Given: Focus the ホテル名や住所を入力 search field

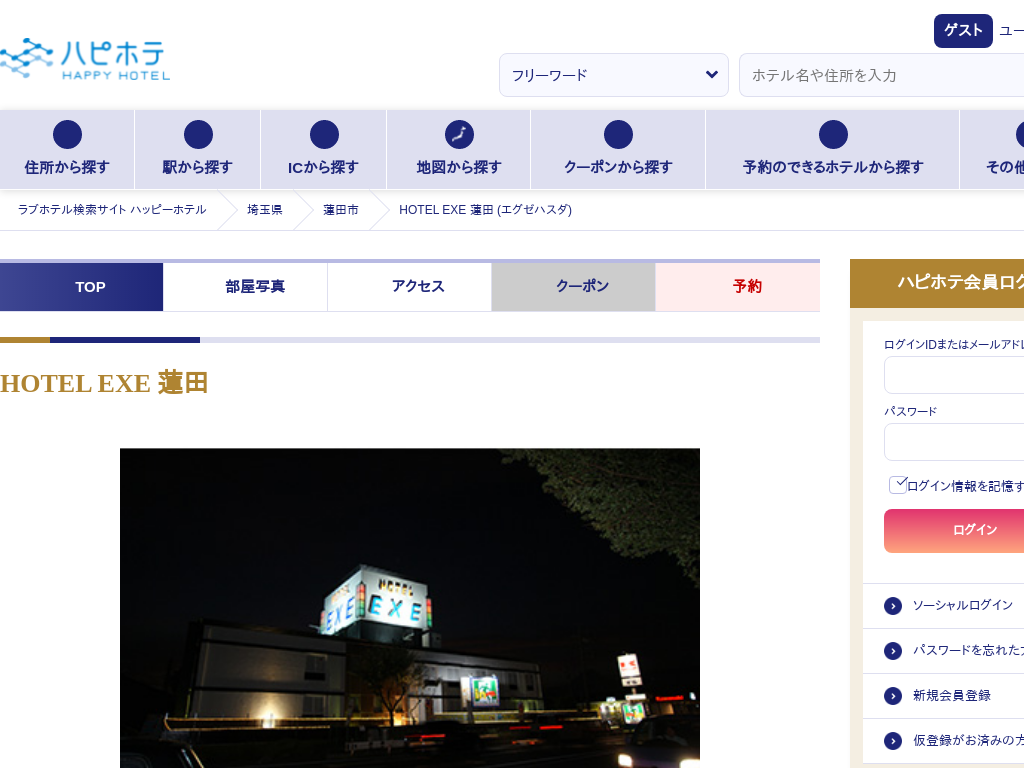Looking at the screenshot, I should click(882, 75).
